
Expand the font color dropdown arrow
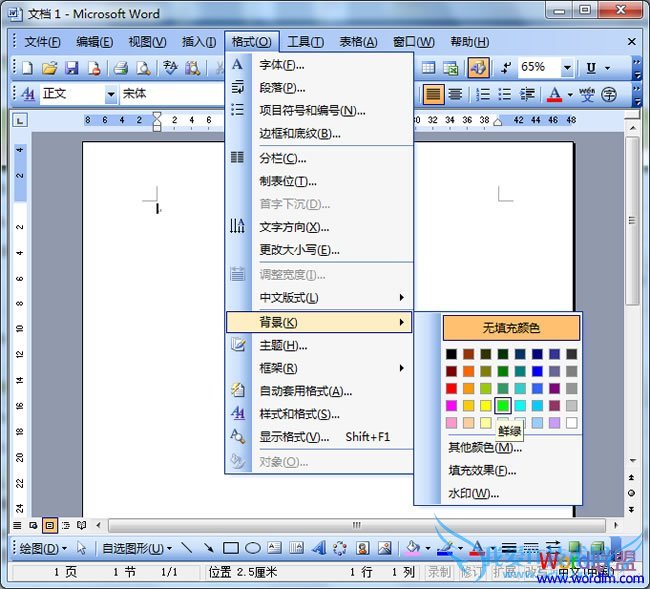click(x=570, y=95)
